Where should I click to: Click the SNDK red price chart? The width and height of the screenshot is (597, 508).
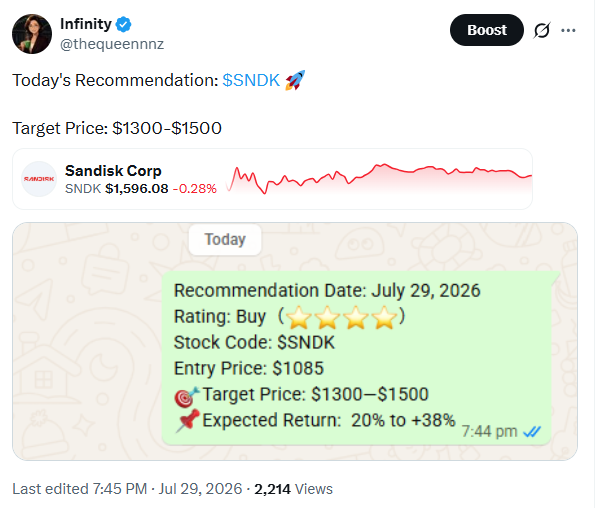click(x=379, y=179)
